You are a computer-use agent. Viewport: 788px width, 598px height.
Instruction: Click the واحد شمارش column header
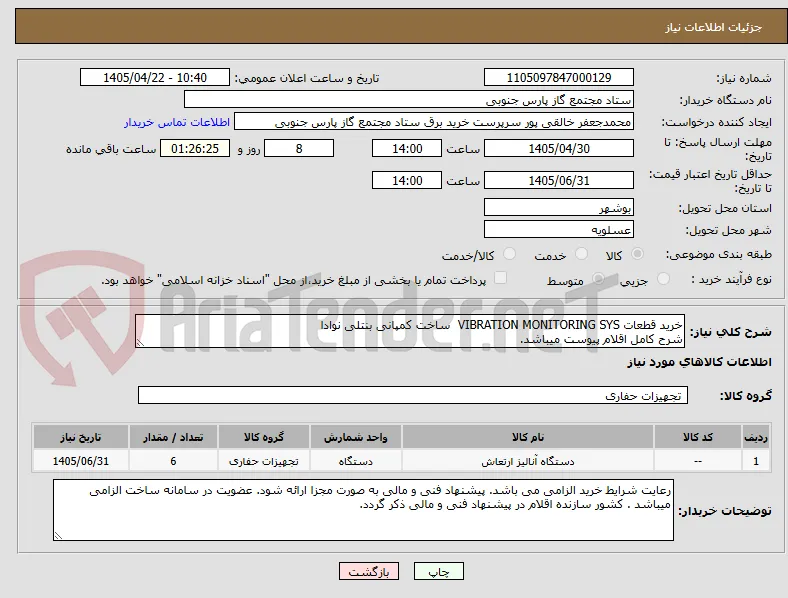pos(356,437)
